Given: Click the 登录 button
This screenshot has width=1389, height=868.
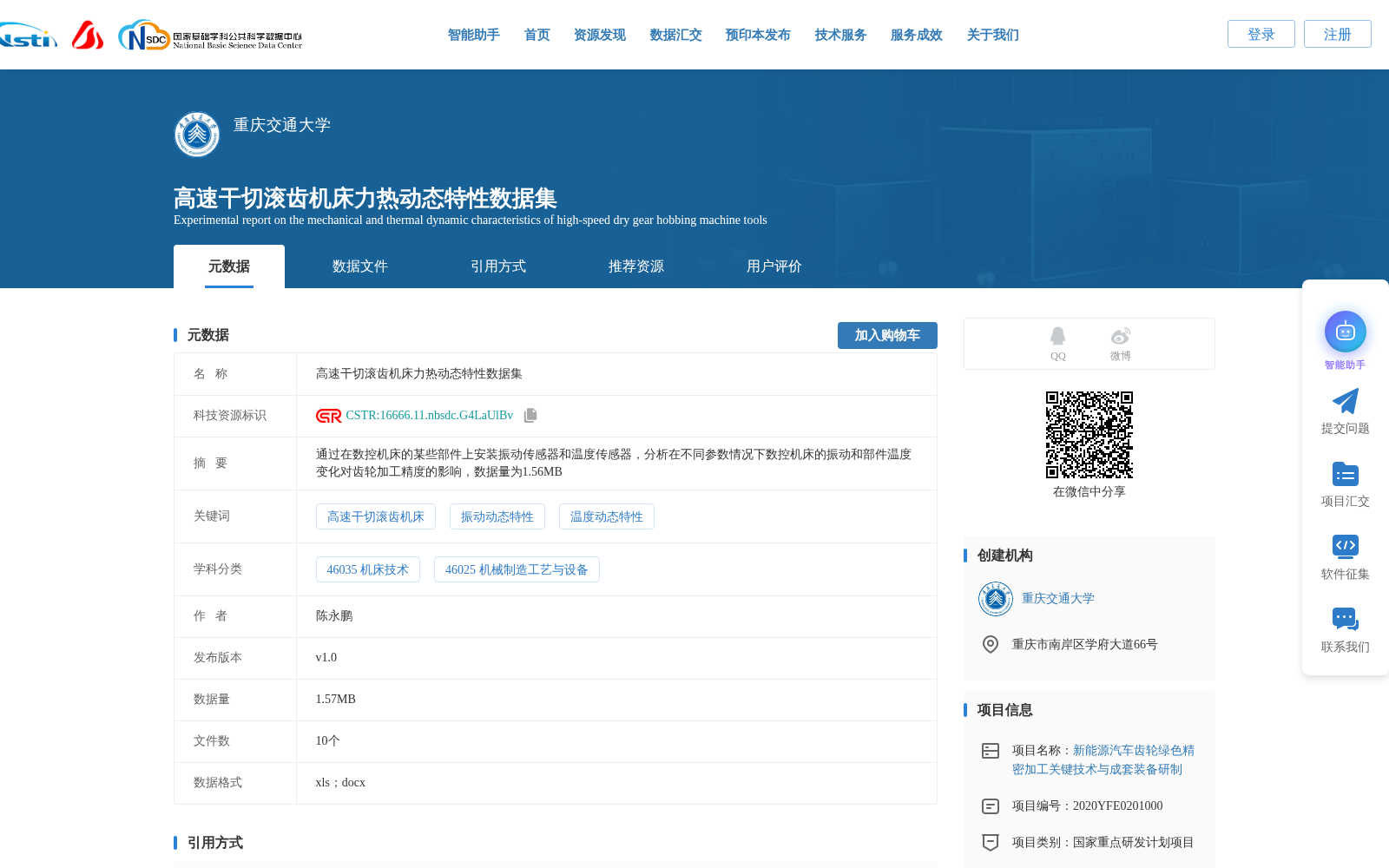Looking at the screenshot, I should point(1261,34).
